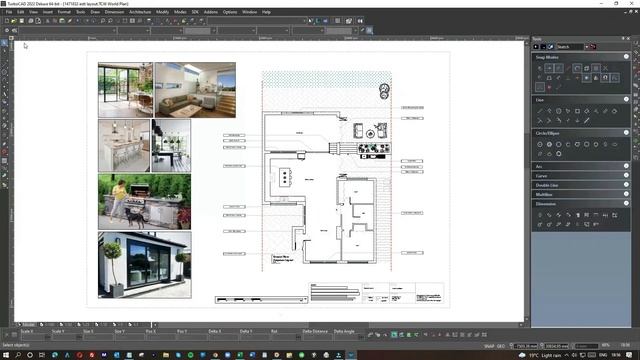Open the Dimension menu
This screenshot has height=360, width=640.
(x=114, y=12)
